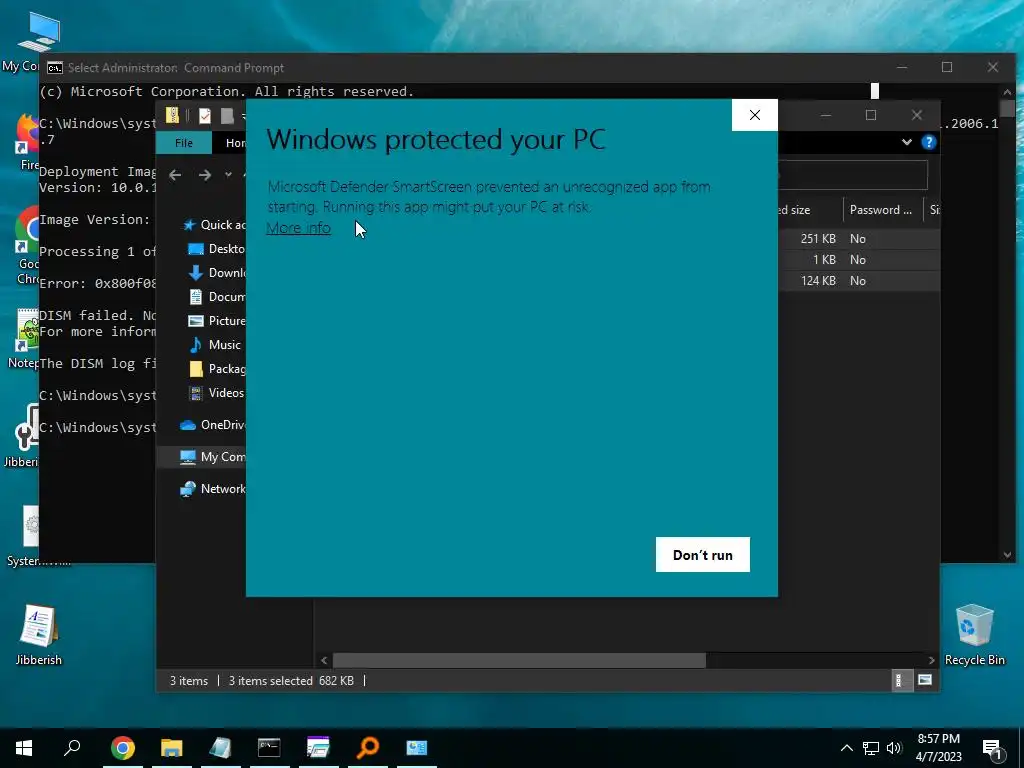Screen dimensions: 1024x768
Task: Show hidden system tray icons
Action: (x=846, y=748)
